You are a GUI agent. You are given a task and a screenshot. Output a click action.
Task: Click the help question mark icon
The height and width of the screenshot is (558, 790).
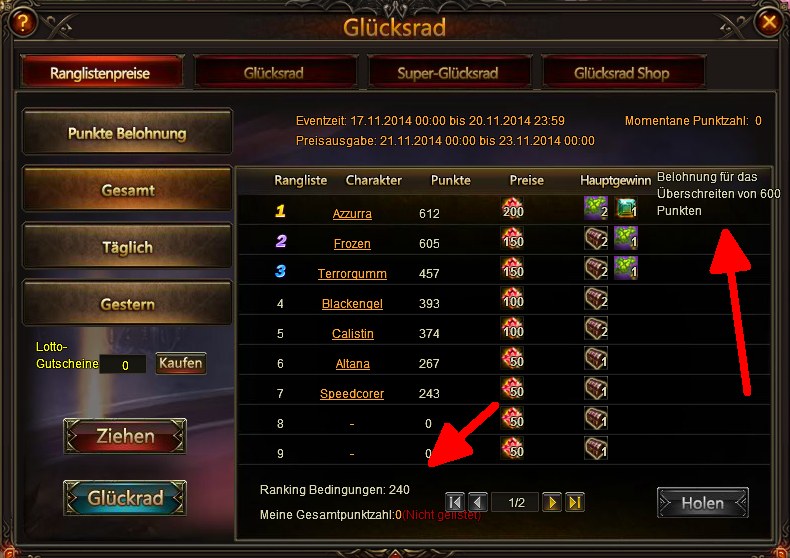click(23, 22)
